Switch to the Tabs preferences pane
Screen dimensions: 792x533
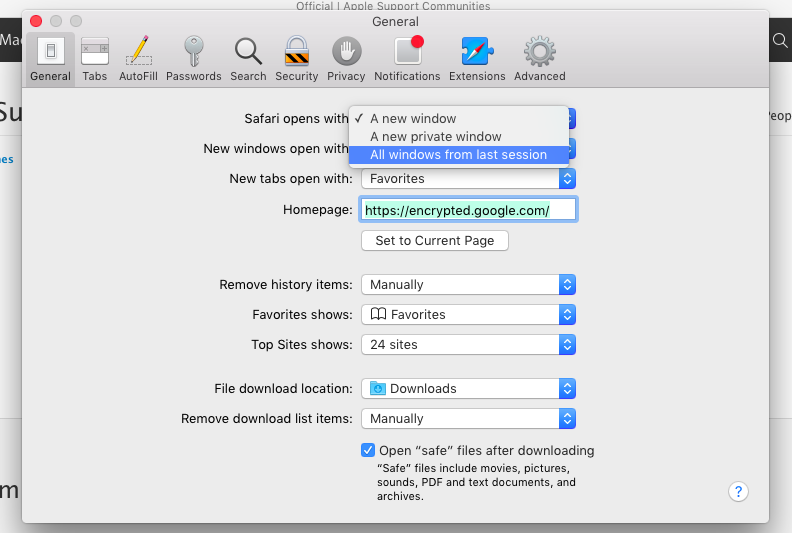point(94,60)
